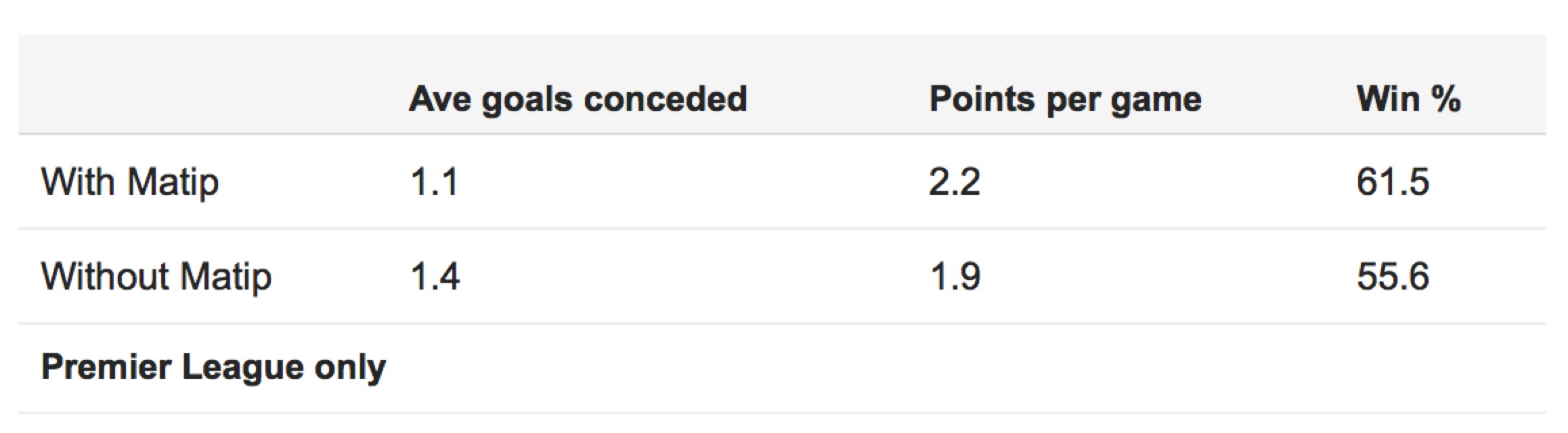Select the "Without Matip" row label
The width and height of the screenshot is (1568, 433).
(156, 277)
